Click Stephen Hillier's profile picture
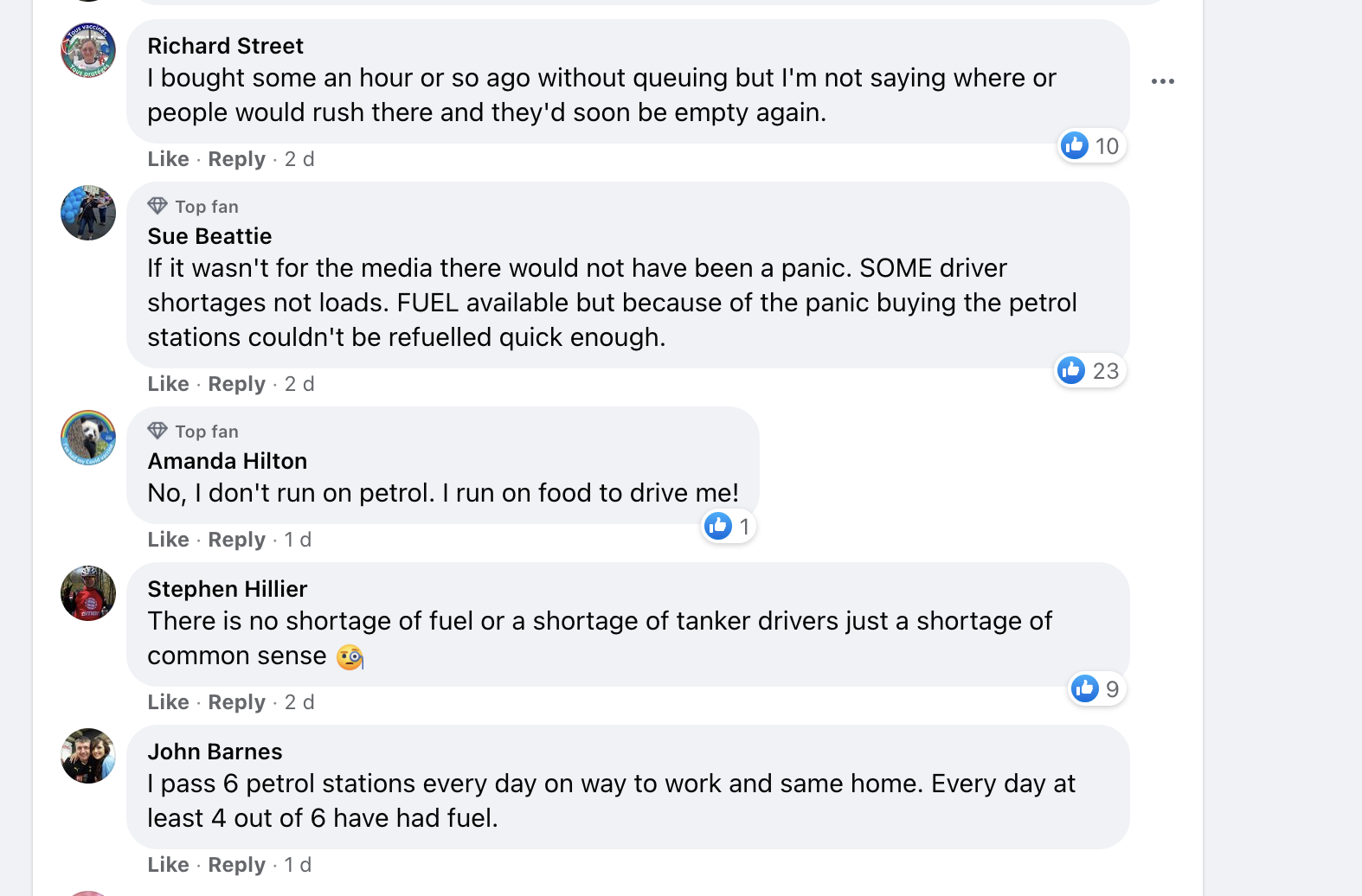This screenshot has height=896, width=1362. tap(88, 593)
